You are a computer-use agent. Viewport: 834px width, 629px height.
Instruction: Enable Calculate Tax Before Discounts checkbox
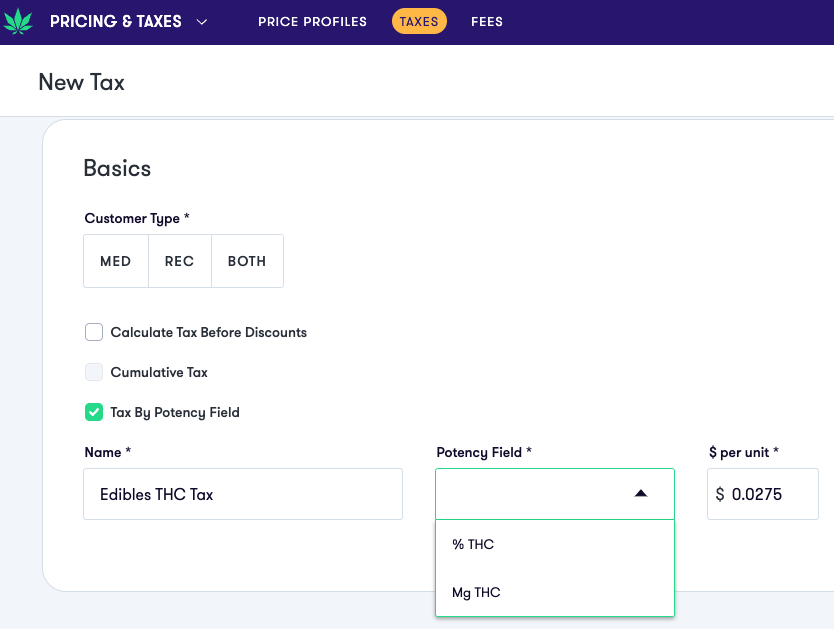pos(94,332)
